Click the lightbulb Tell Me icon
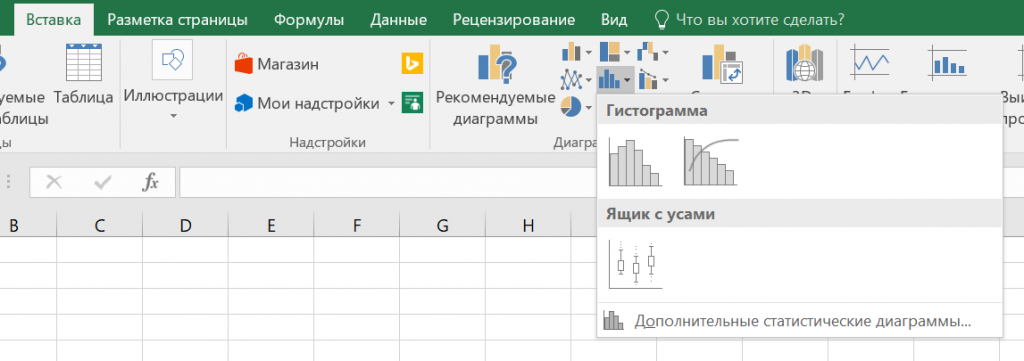The height and width of the screenshot is (361, 1024). coord(662,20)
